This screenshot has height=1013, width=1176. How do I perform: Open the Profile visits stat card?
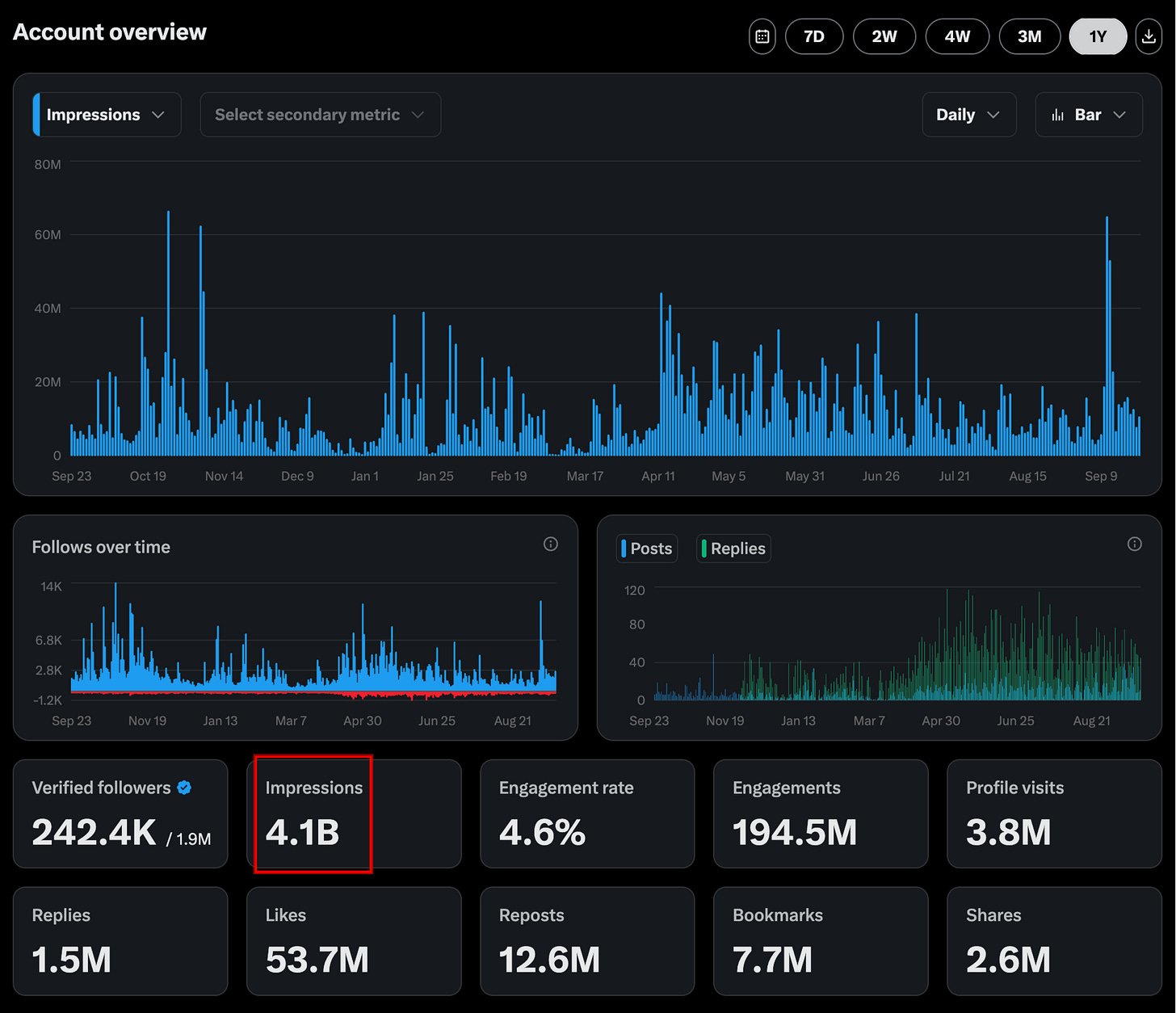click(x=1054, y=813)
